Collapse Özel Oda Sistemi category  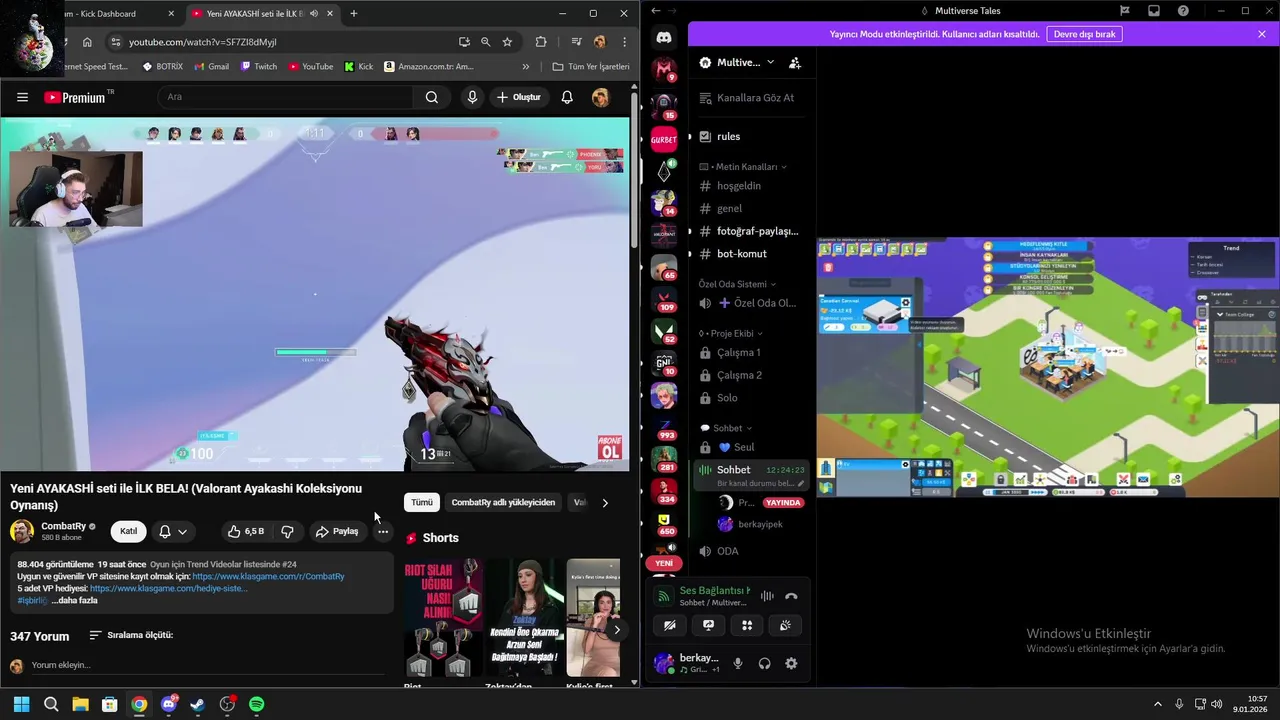coord(736,284)
